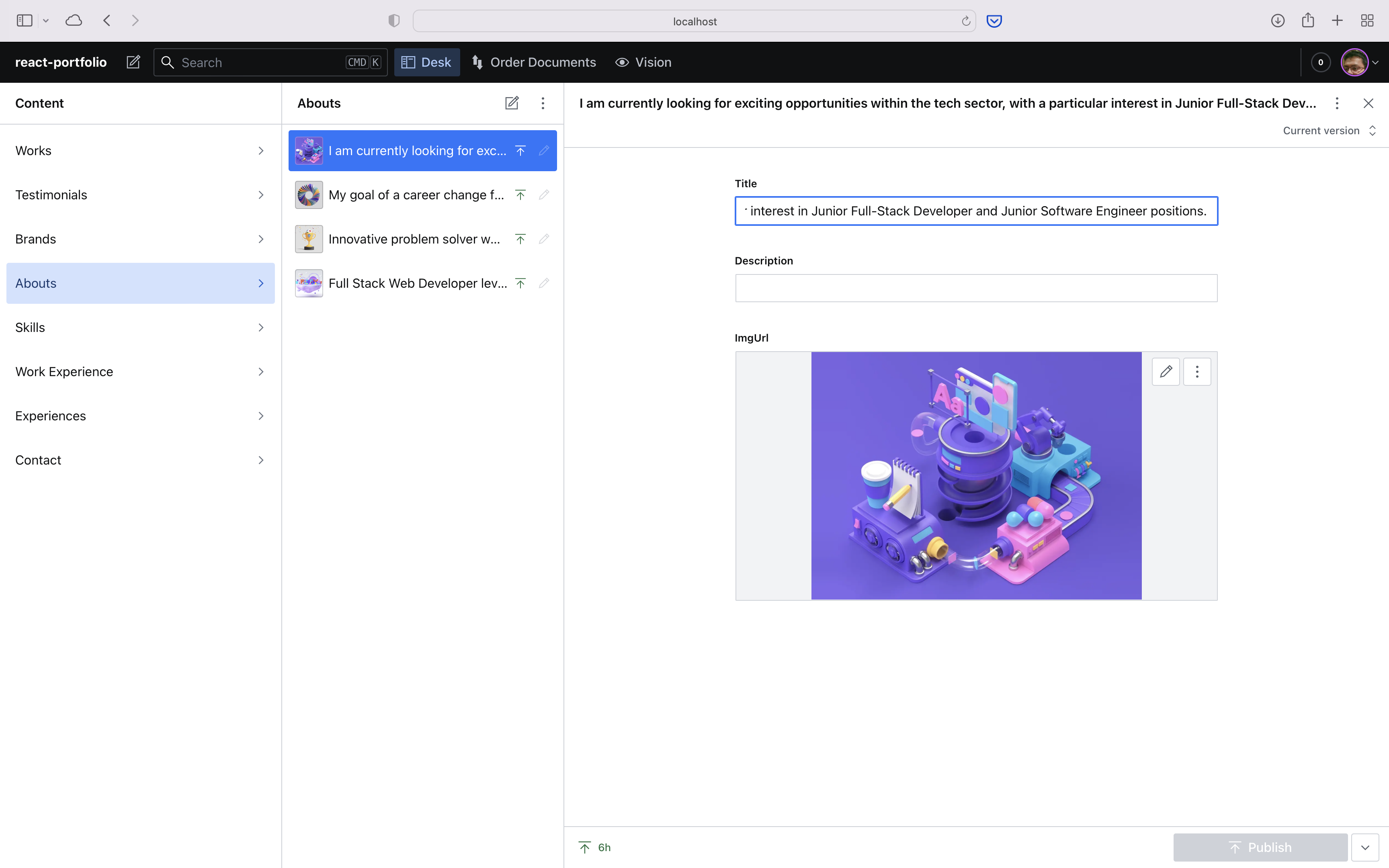Publish 'Innovative problem solver' via its up-arrow icon

pyautogui.click(x=520, y=238)
